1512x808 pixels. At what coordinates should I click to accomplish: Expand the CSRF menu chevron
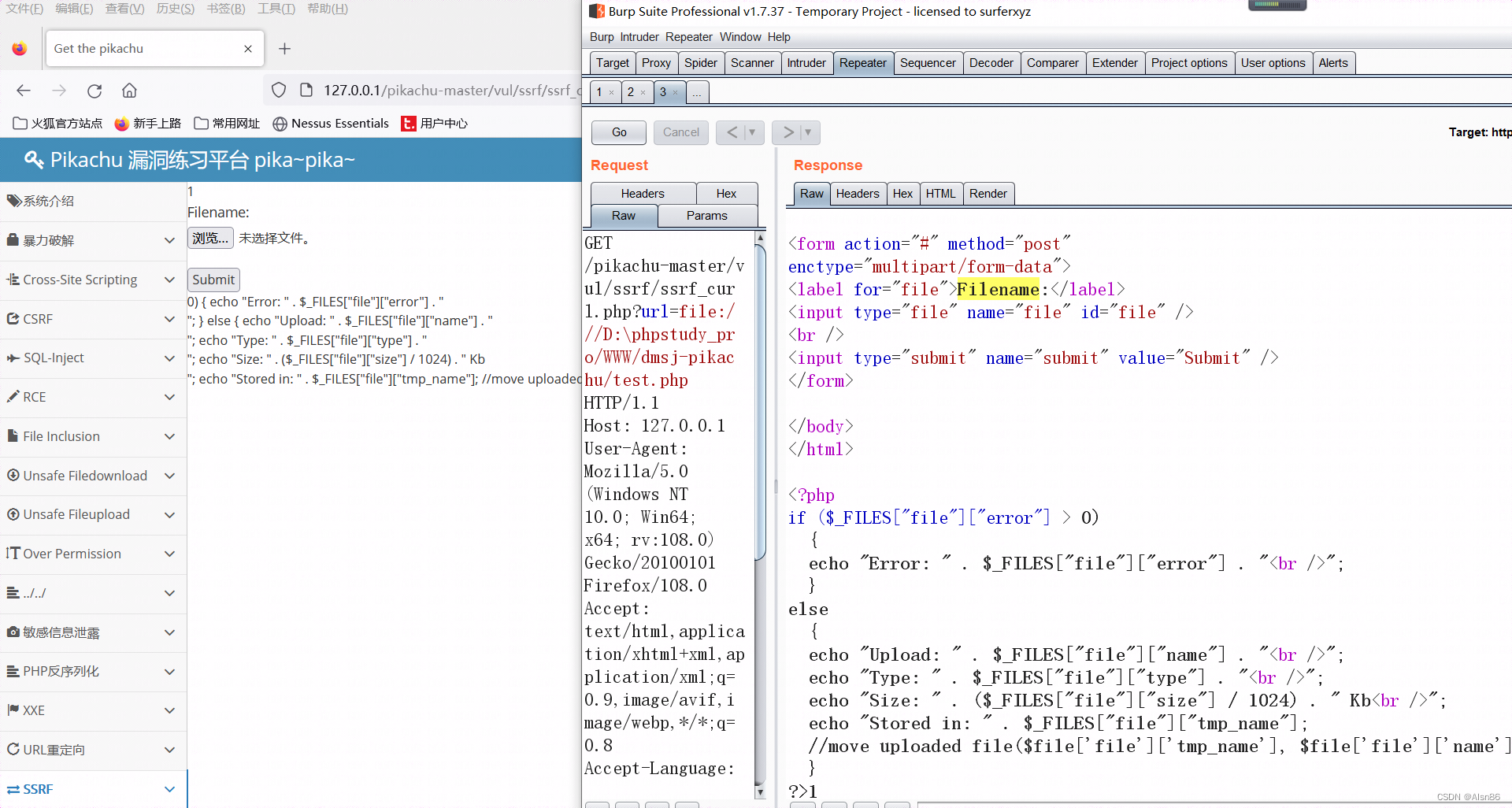pyautogui.click(x=169, y=319)
